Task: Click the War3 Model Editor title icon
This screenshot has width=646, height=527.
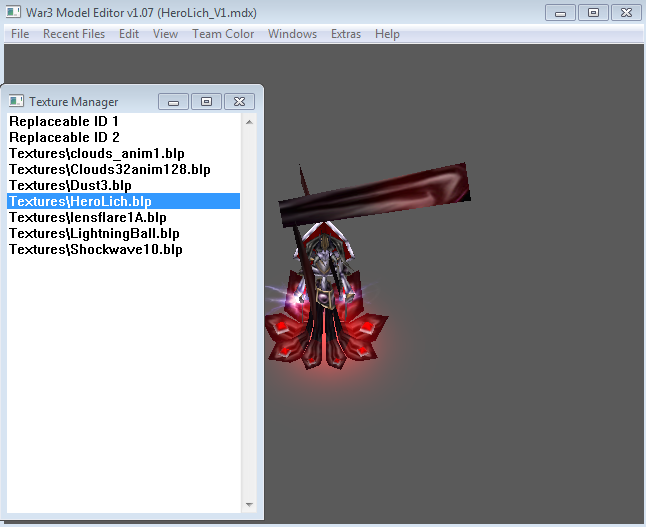Action: [14, 12]
